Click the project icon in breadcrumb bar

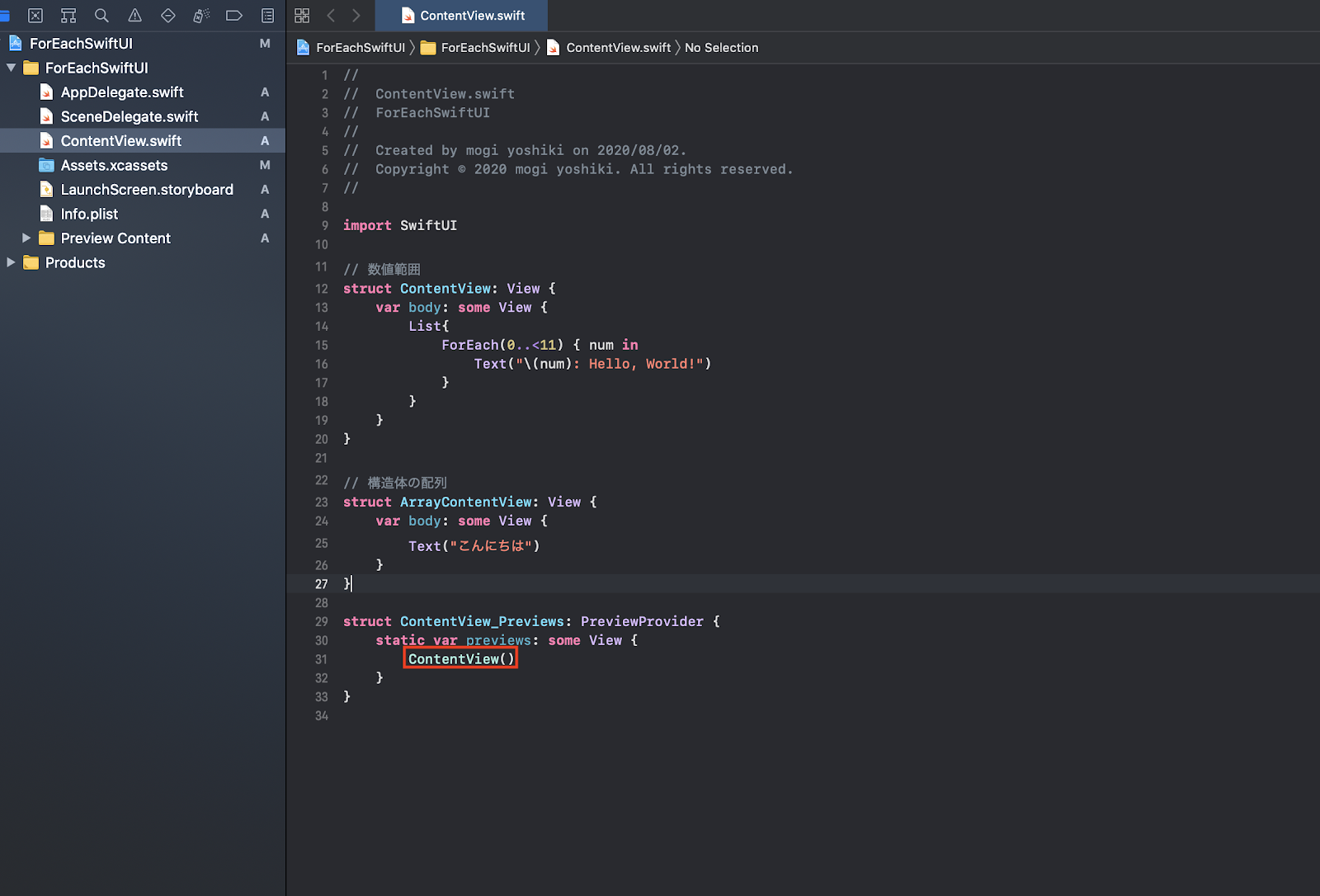coord(303,47)
